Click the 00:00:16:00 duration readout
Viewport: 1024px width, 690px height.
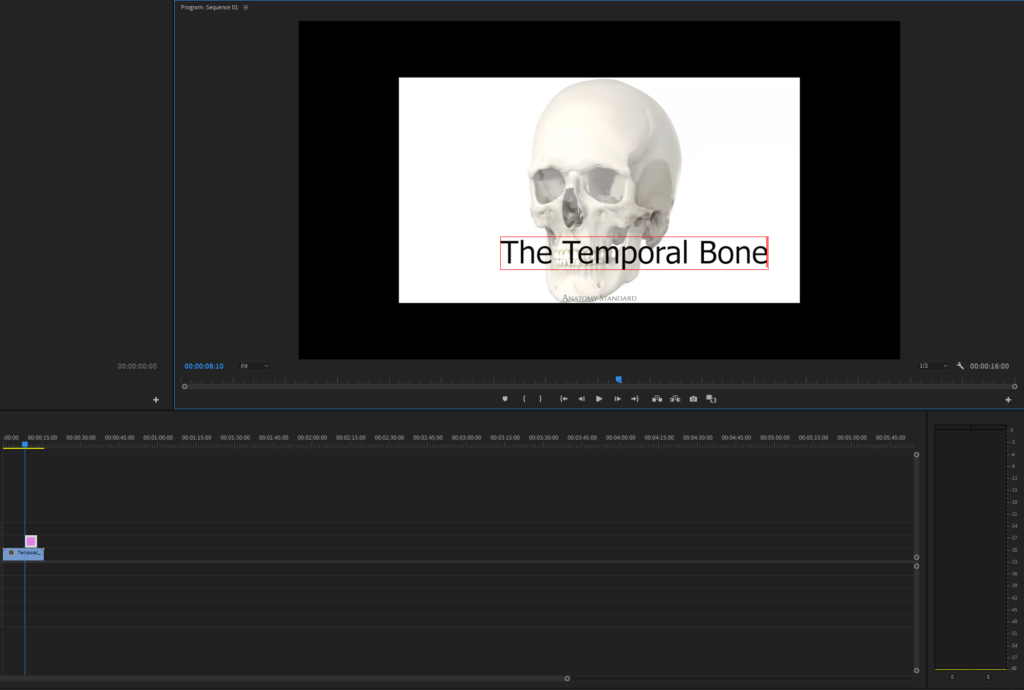pyautogui.click(x=989, y=366)
